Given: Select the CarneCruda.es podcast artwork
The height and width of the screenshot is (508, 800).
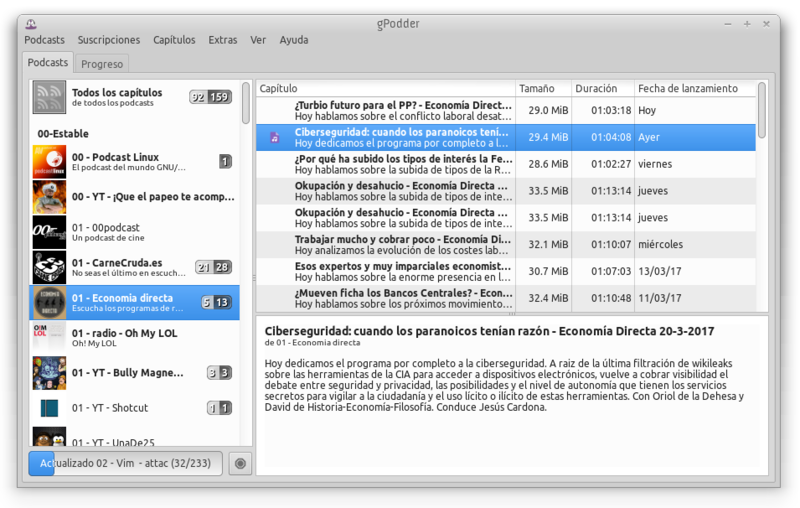Looking at the screenshot, I should click(49, 268).
